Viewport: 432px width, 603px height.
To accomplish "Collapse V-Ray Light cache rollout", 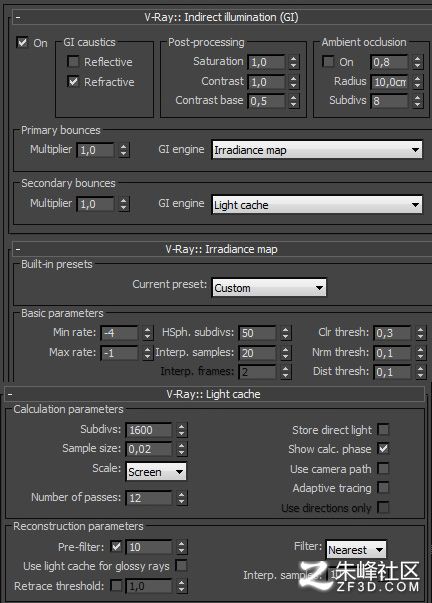I will [10, 394].
